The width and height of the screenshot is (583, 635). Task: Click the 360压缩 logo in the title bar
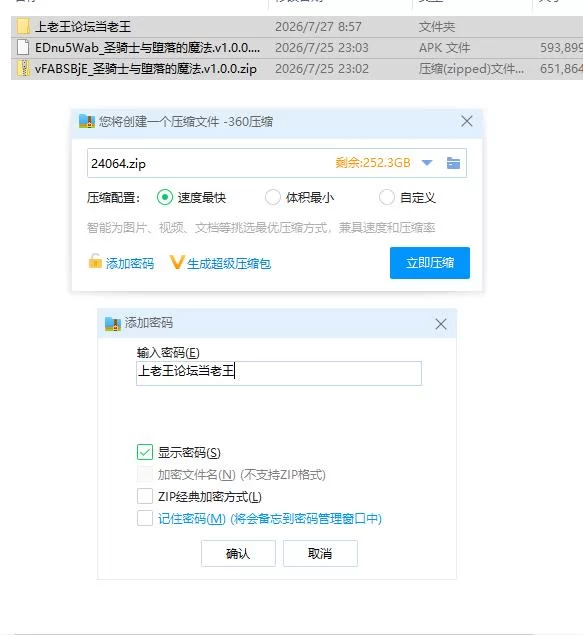point(87,121)
